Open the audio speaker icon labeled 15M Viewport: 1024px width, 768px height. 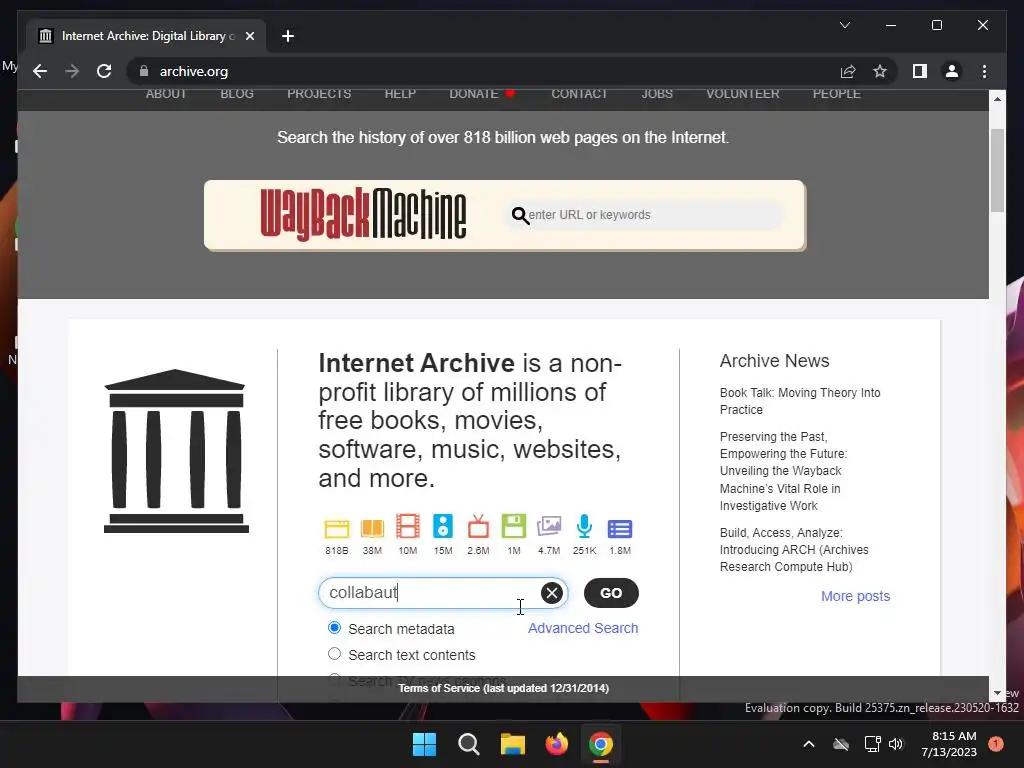coord(443,526)
